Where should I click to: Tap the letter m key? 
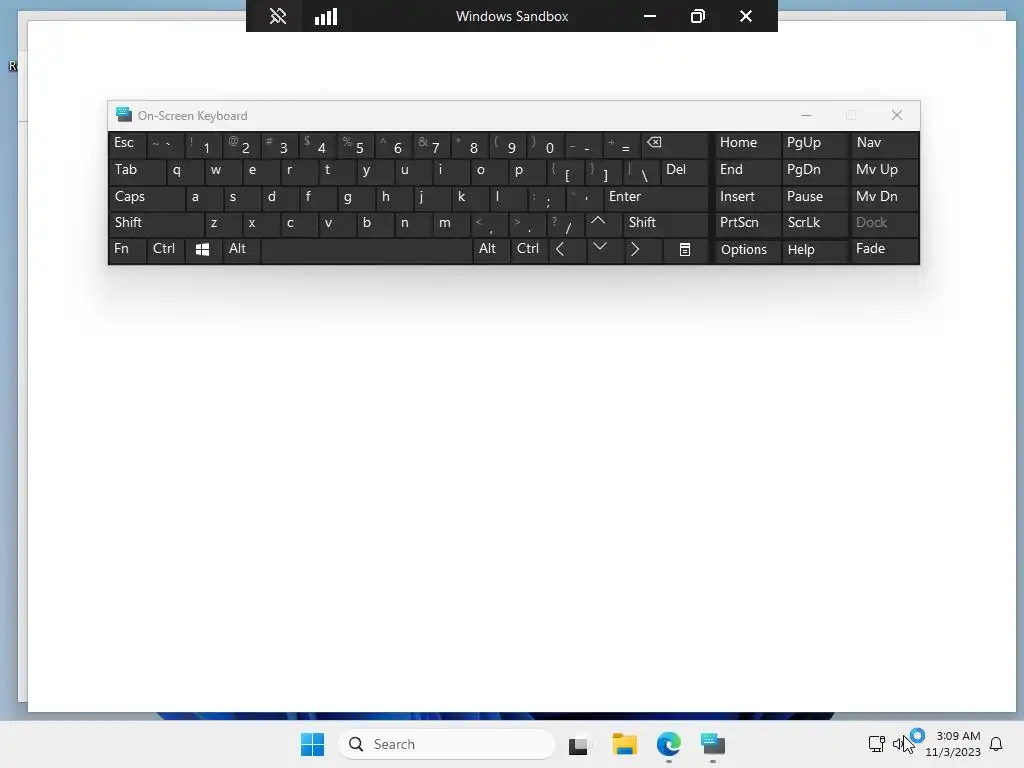[451, 223]
